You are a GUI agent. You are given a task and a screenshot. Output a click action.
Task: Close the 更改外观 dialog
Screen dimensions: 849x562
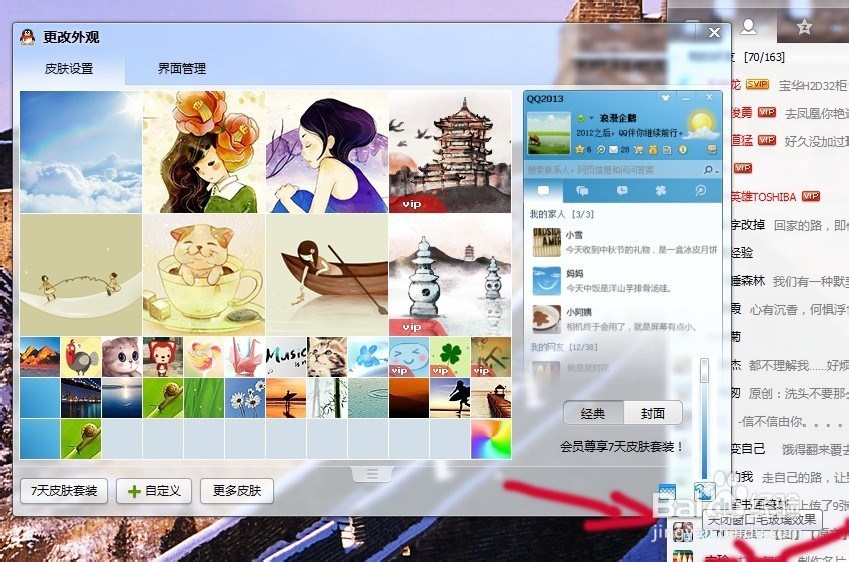tap(715, 33)
